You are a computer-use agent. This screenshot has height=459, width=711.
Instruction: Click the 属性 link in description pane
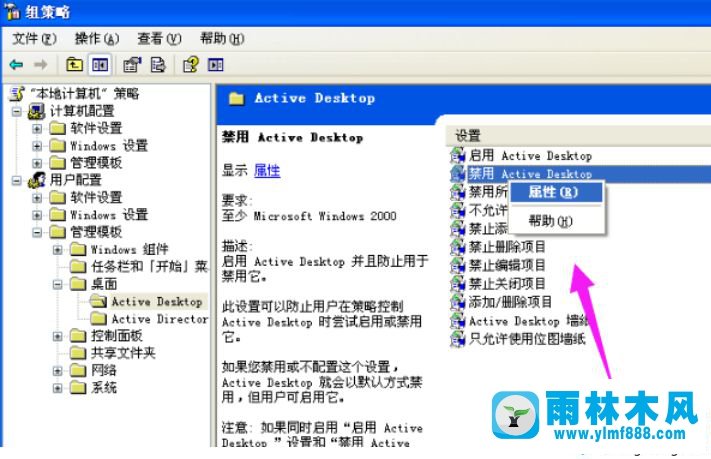[x=267, y=171]
